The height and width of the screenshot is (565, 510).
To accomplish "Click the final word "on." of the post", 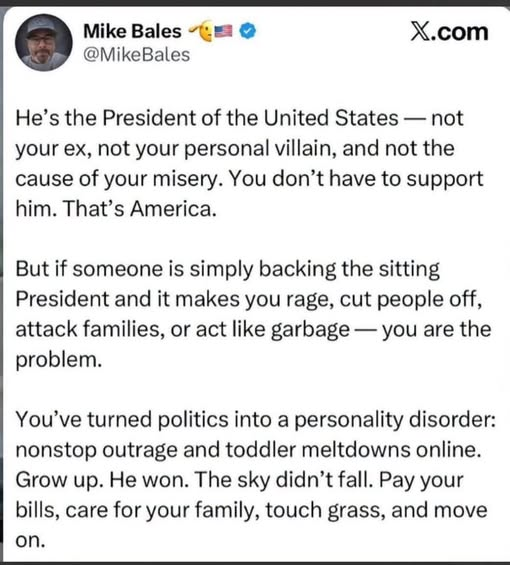I will 30,540.
